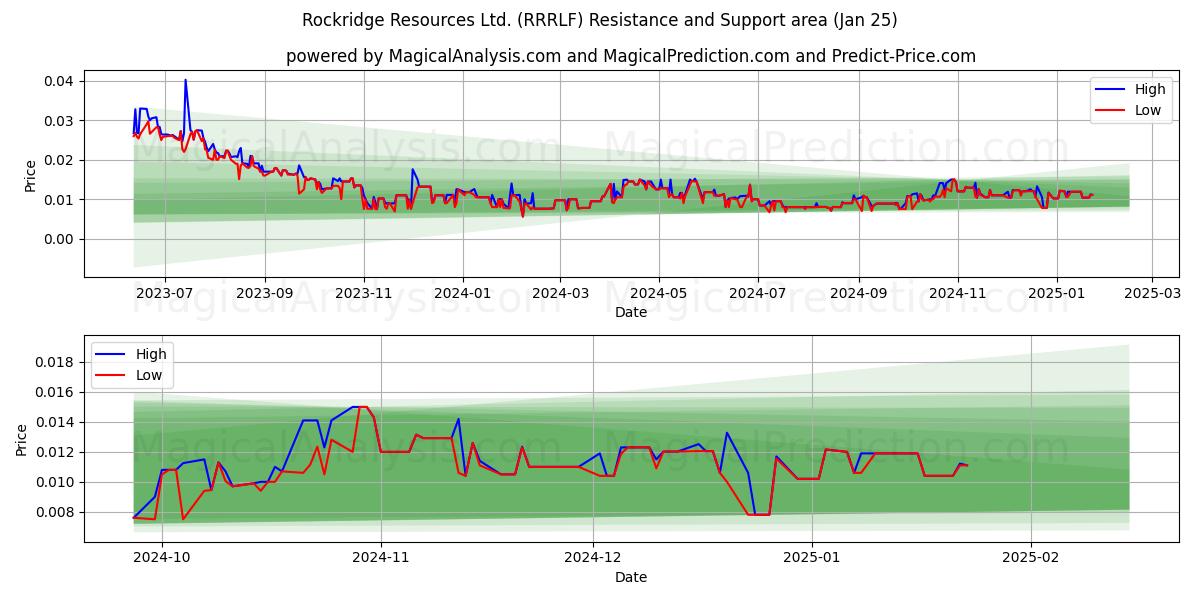Screen dimensions: 1200x600
Task: Click the 0.01 y-axis label in the top chart
Action: 60,200
